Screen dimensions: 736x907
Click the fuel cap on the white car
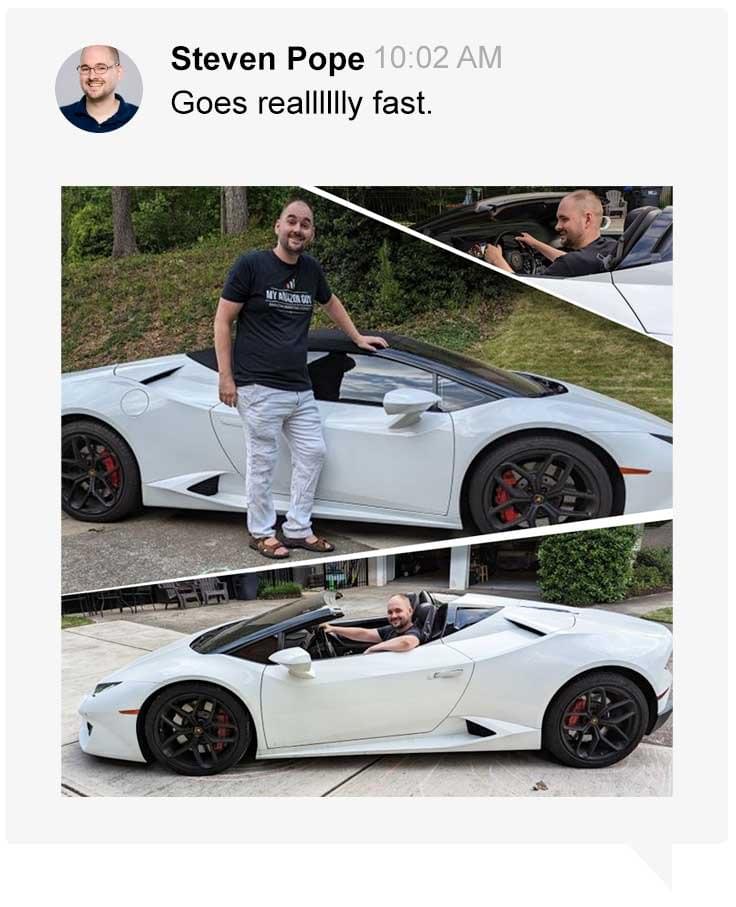pos(134,402)
